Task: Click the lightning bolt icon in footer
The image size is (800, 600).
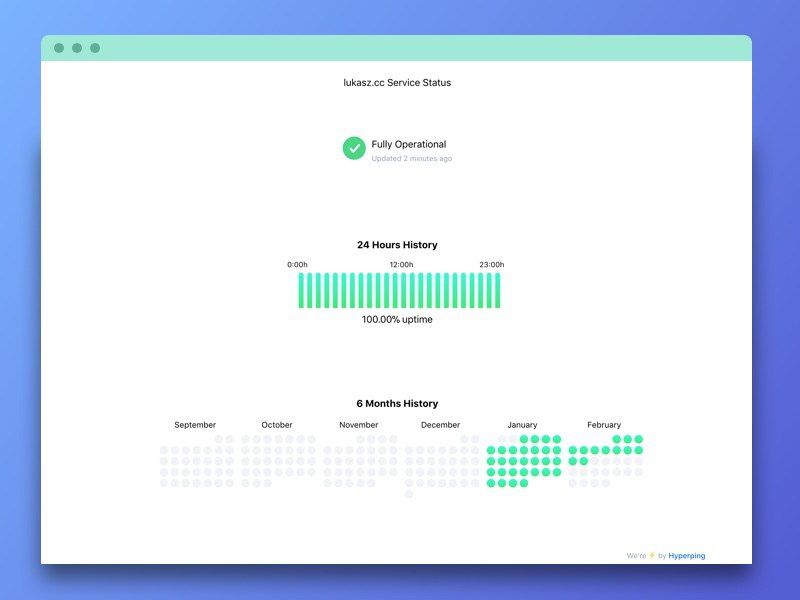Action: click(652, 555)
